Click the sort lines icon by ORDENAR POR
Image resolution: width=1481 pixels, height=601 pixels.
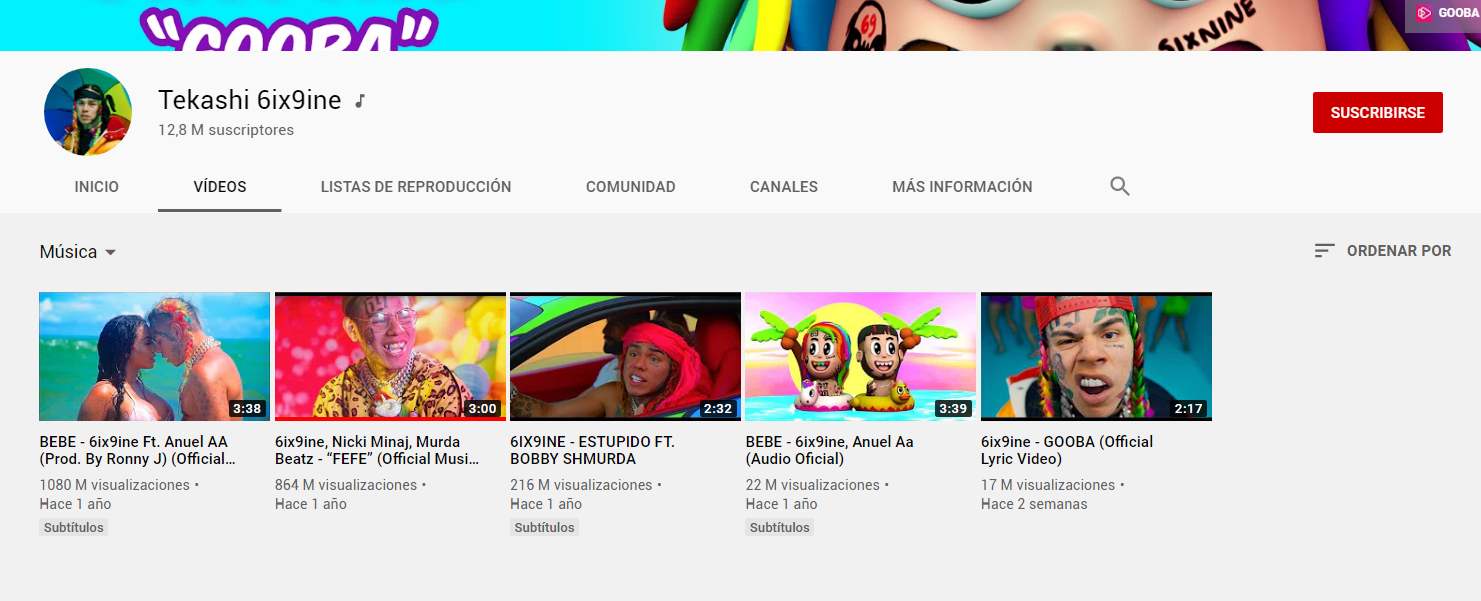pyautogui.click(x=1324, y=251)
